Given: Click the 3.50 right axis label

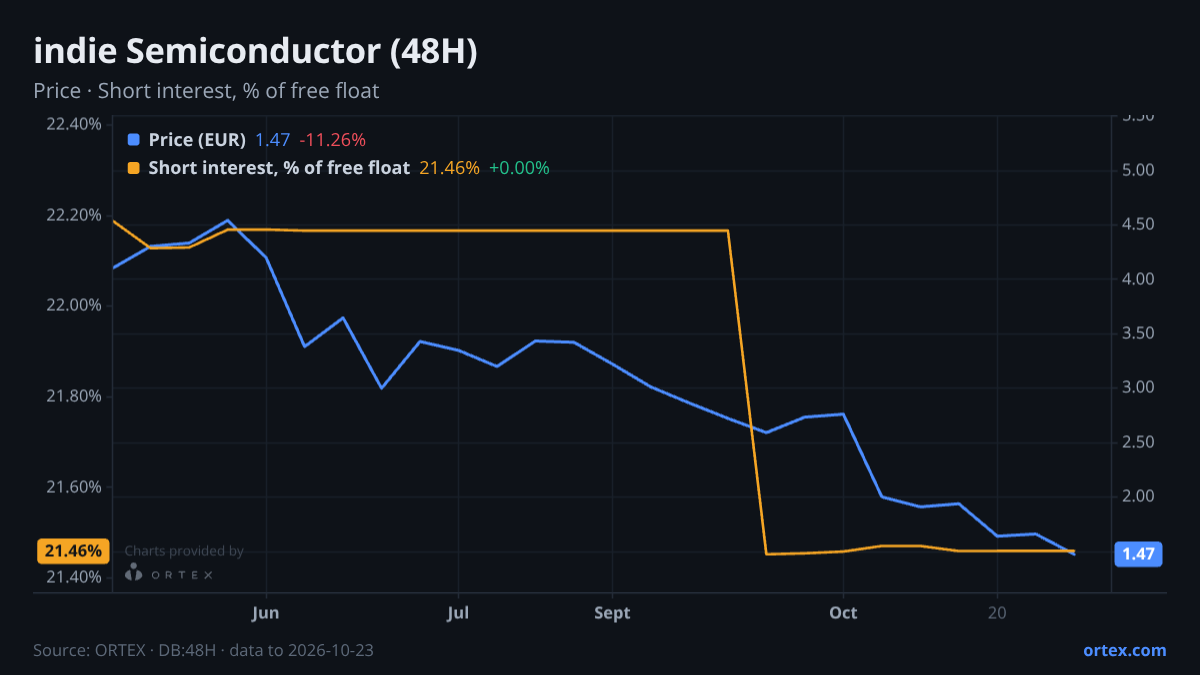Looking at the screenshot, I should [x=1139, y=333].
